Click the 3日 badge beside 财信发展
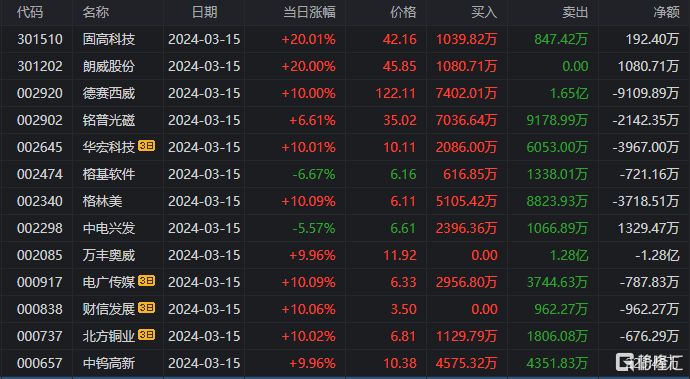Viewport: 690px width, 379px height. [x=147, y=308]
